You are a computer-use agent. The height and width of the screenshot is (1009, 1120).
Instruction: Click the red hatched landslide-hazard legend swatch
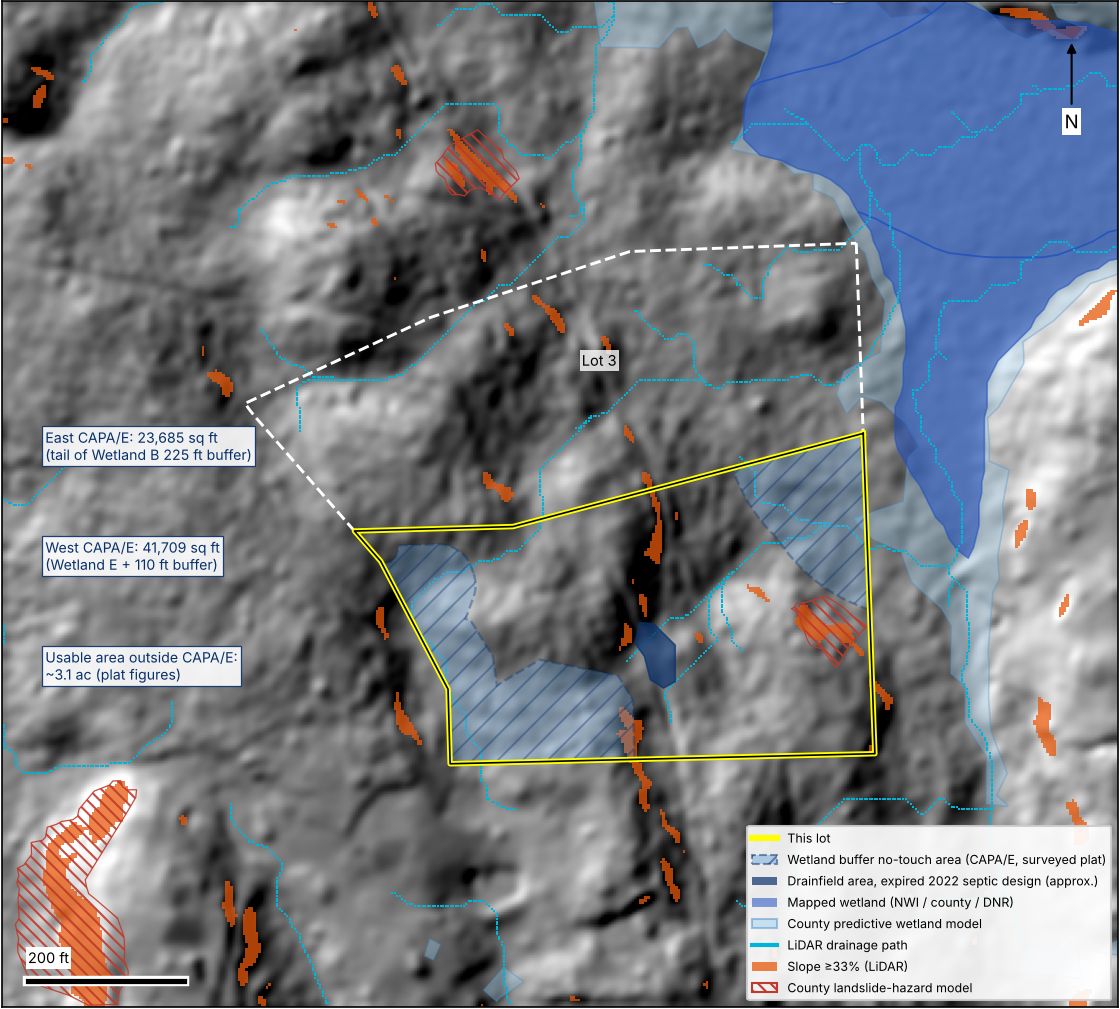pyautogui.click(x=764, y=988)
